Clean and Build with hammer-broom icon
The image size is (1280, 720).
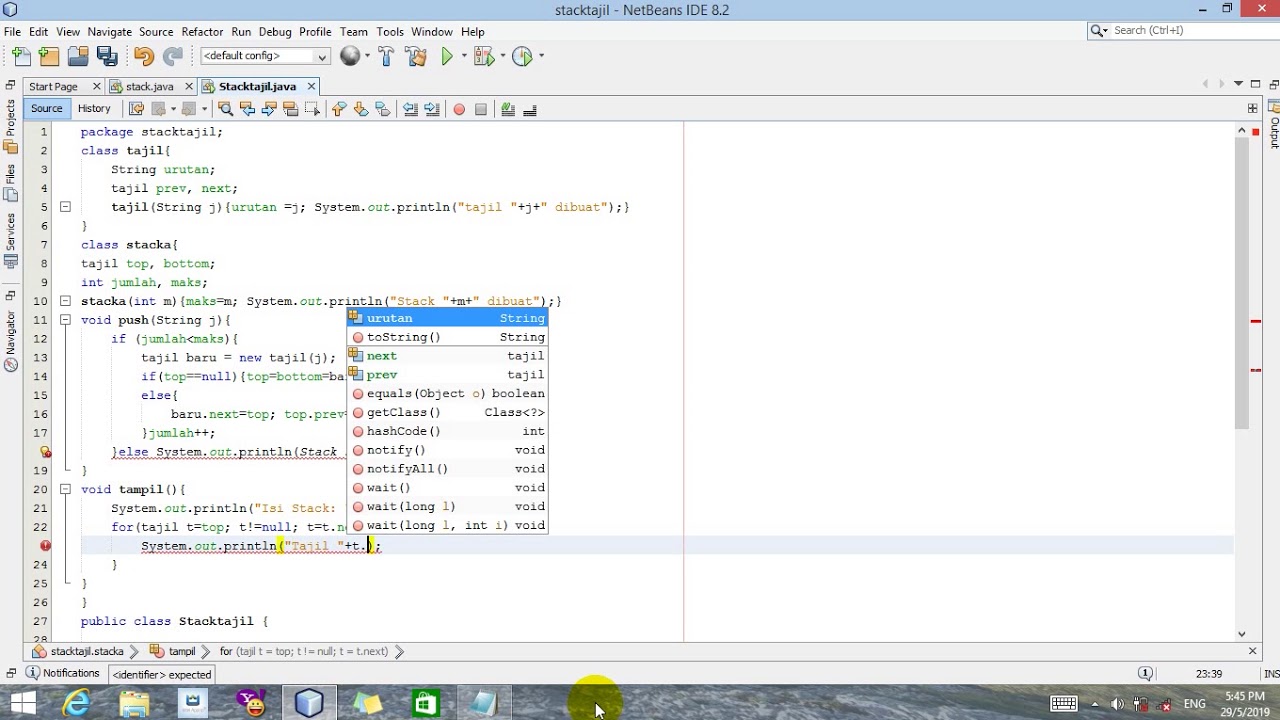coord(416,57)
